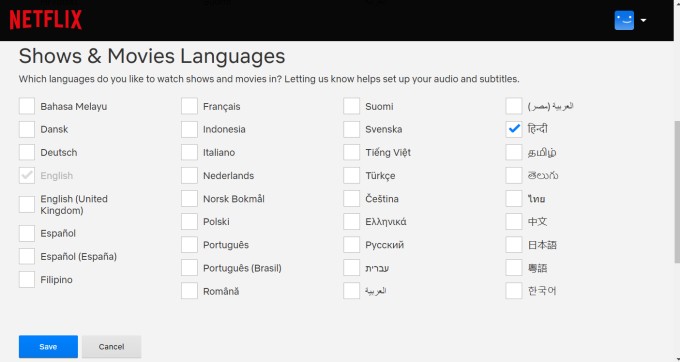Screen dimensions: 680x362
Task: Click the greyed-out English checkbox
Action: tap(27, 176)
